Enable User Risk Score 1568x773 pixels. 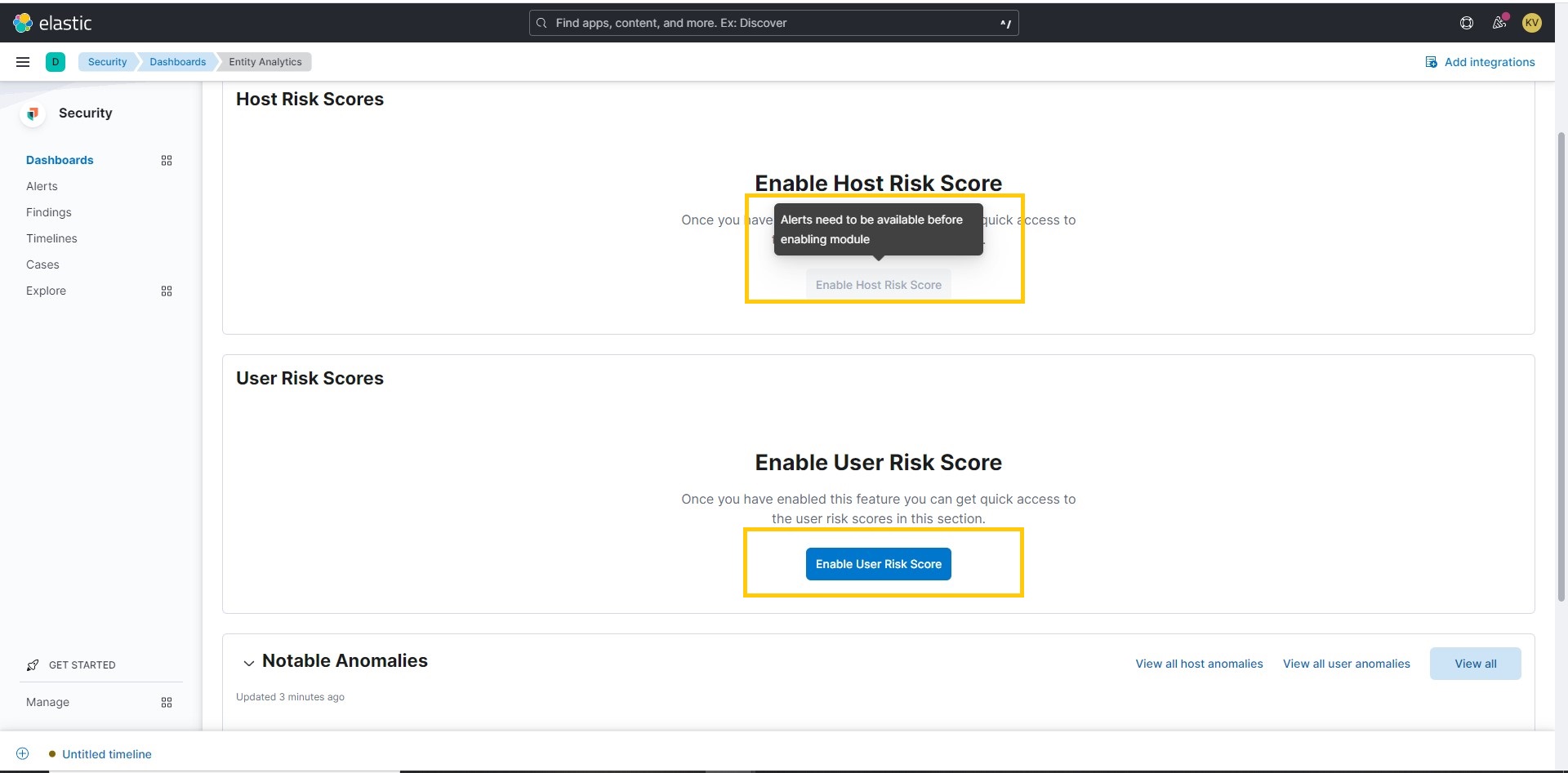click(x=878, y=563)
